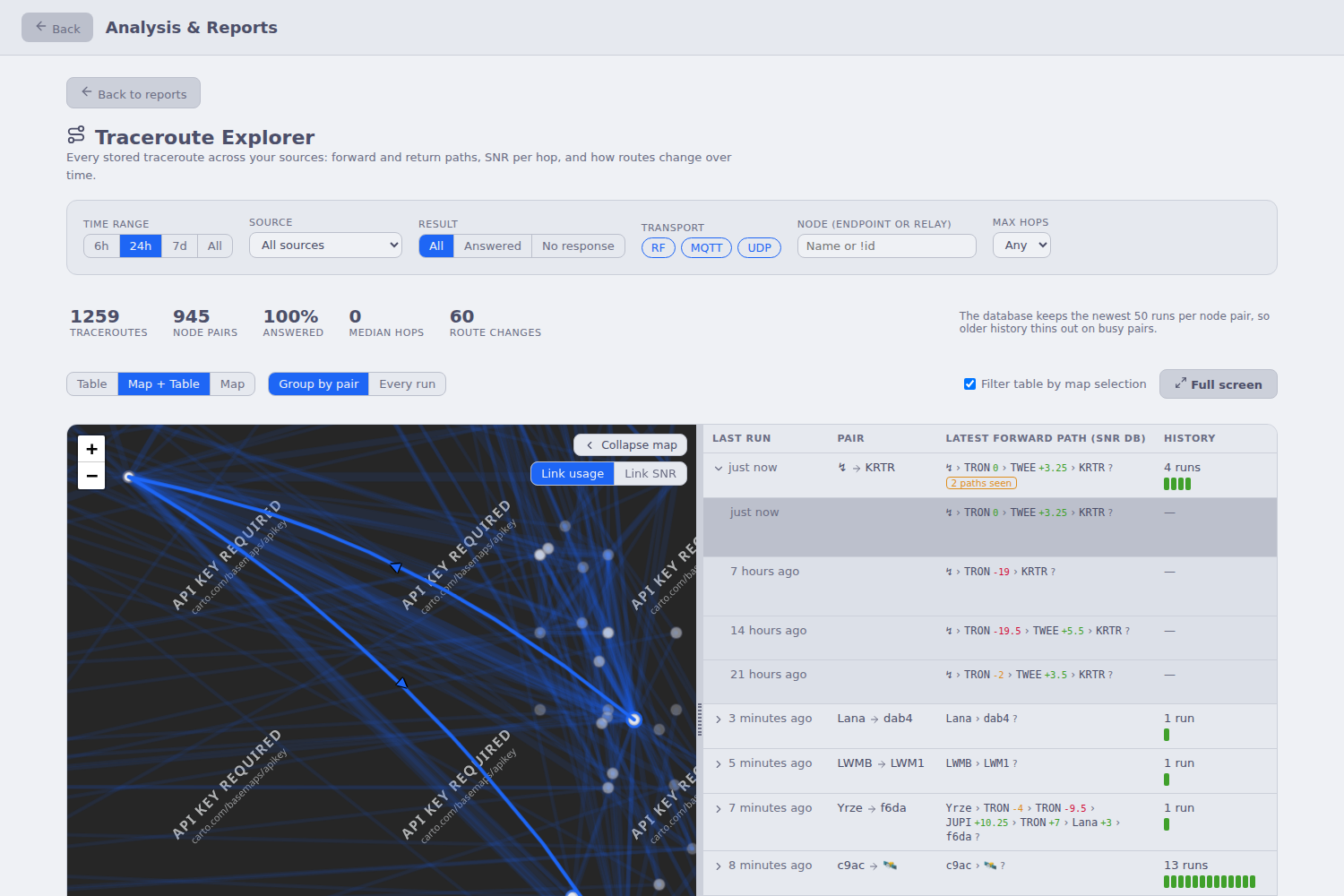The height and width of the screenshot is (896, 1344).
Task: Click the map/table splitter handle
Action: click(700, 719)
